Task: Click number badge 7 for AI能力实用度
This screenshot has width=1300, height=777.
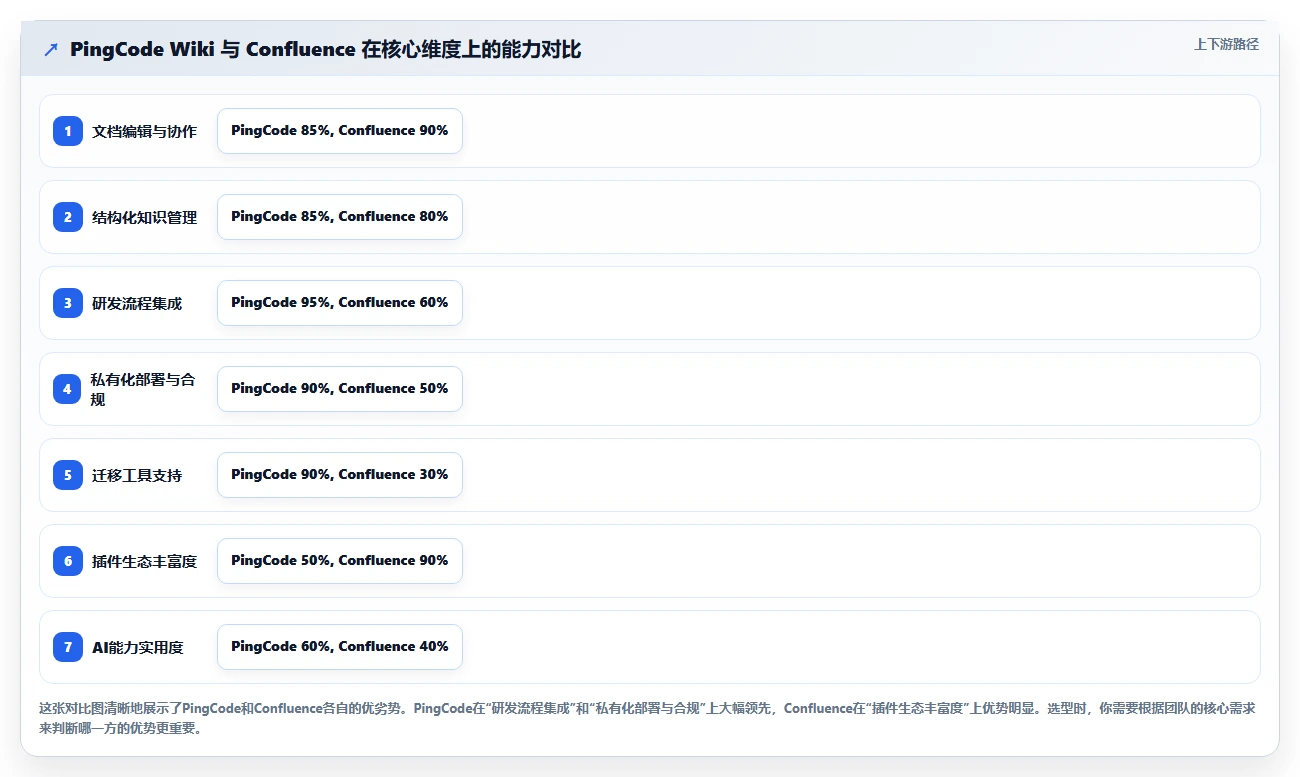Action: coord(68,647)
